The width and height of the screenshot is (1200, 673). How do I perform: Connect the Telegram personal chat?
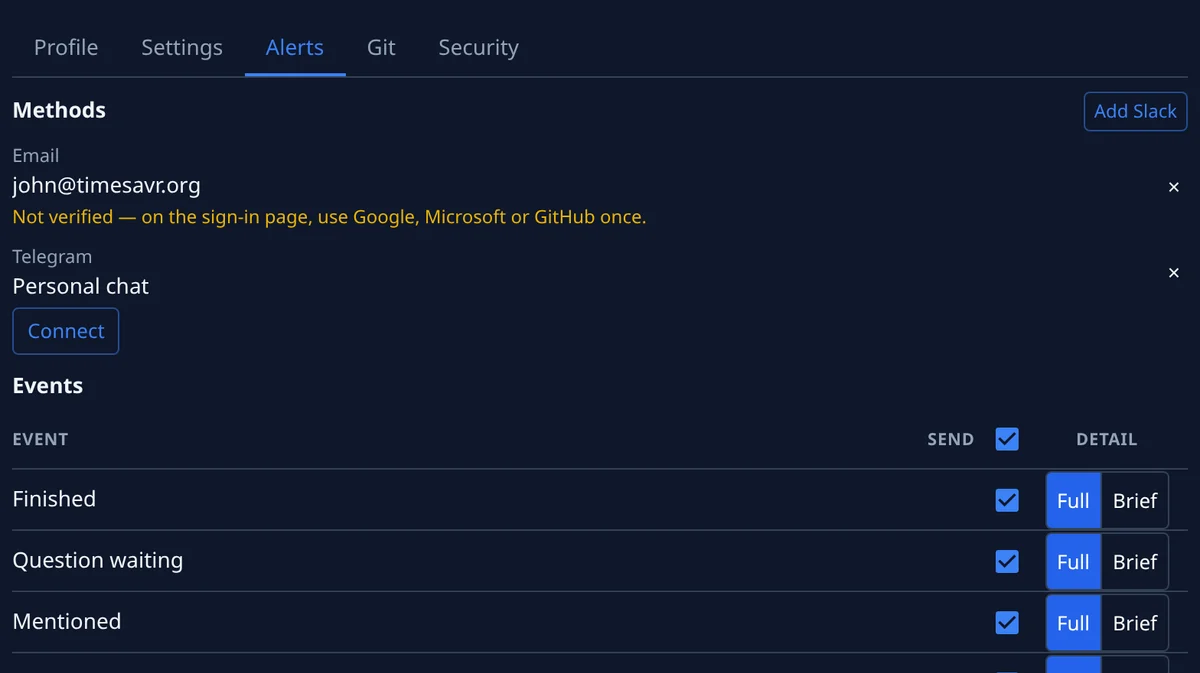(x=66, y=331)
